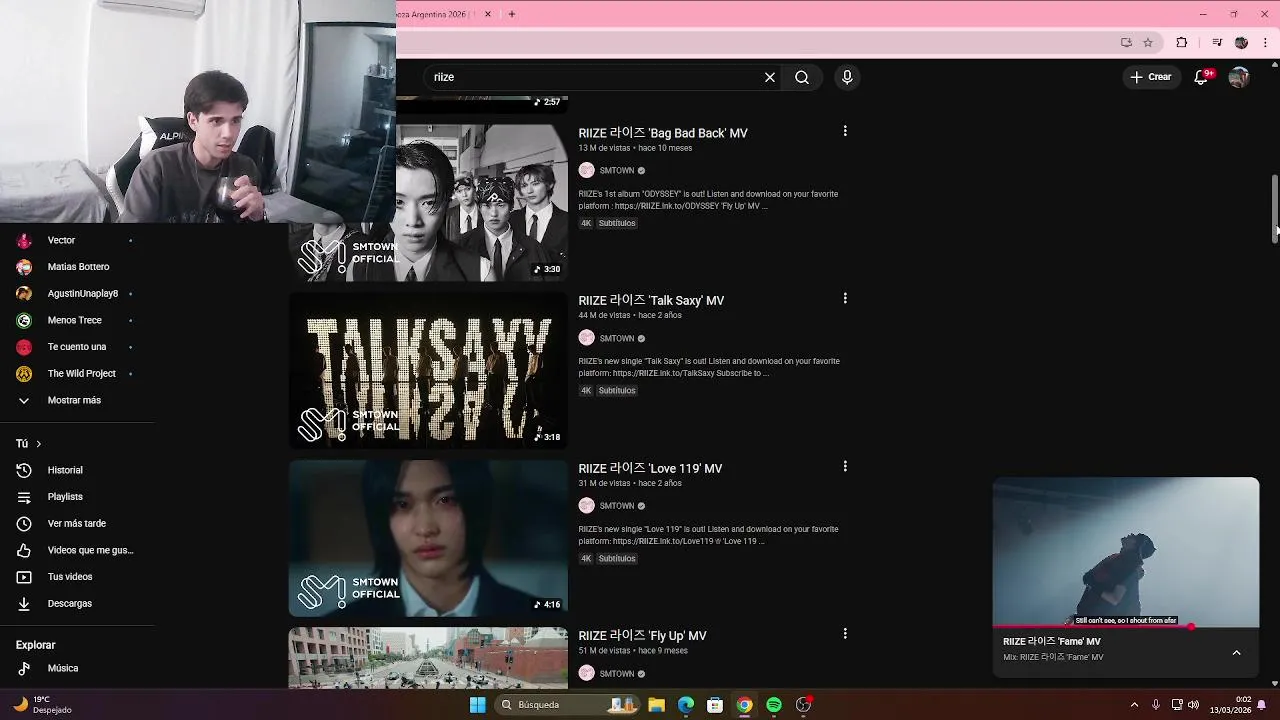1280x720 pixels.
Task: Open RIIZE 'Love 119' MV title
Action: coord(650,468)
